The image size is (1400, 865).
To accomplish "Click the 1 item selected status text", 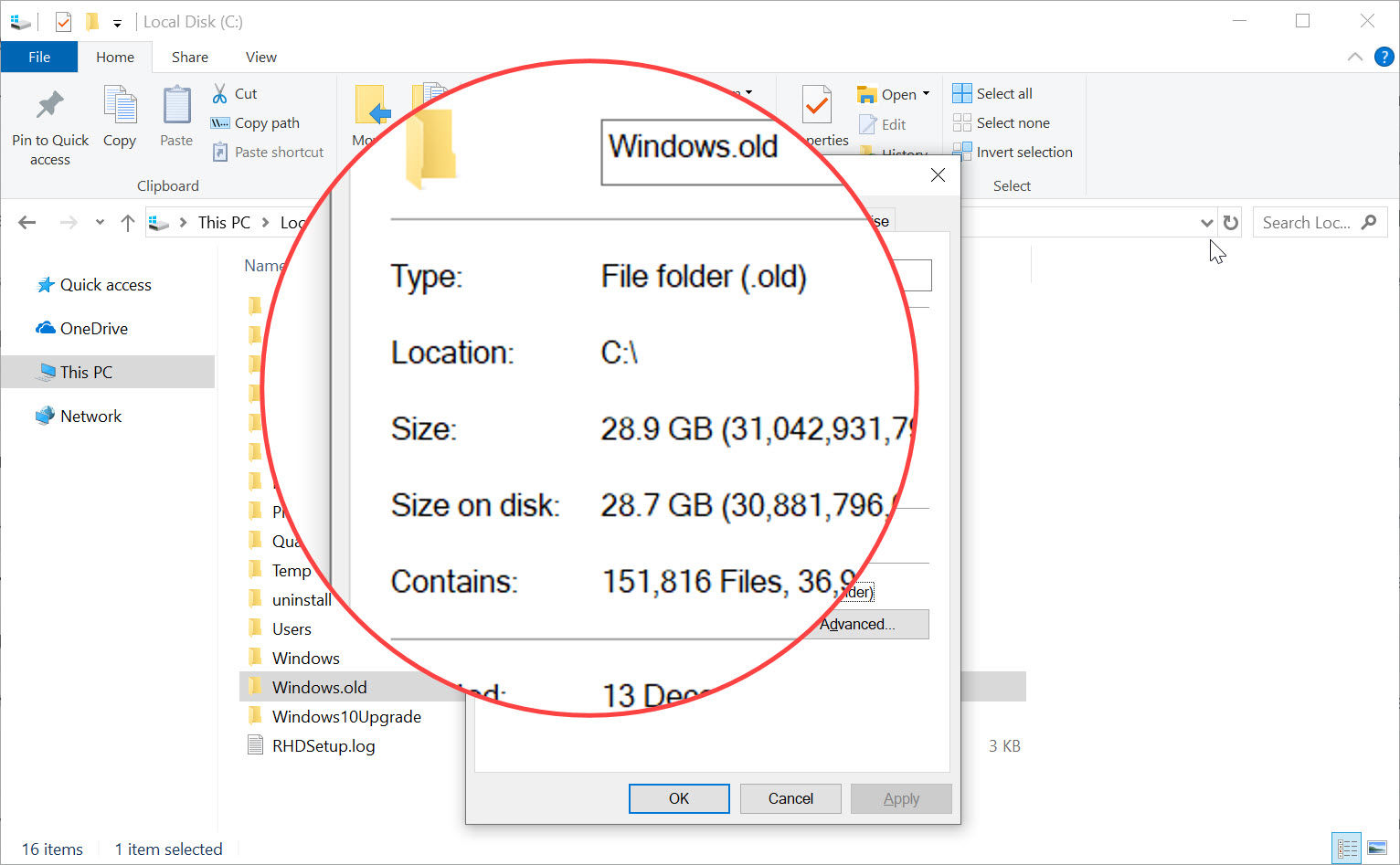I will [168, 849].
